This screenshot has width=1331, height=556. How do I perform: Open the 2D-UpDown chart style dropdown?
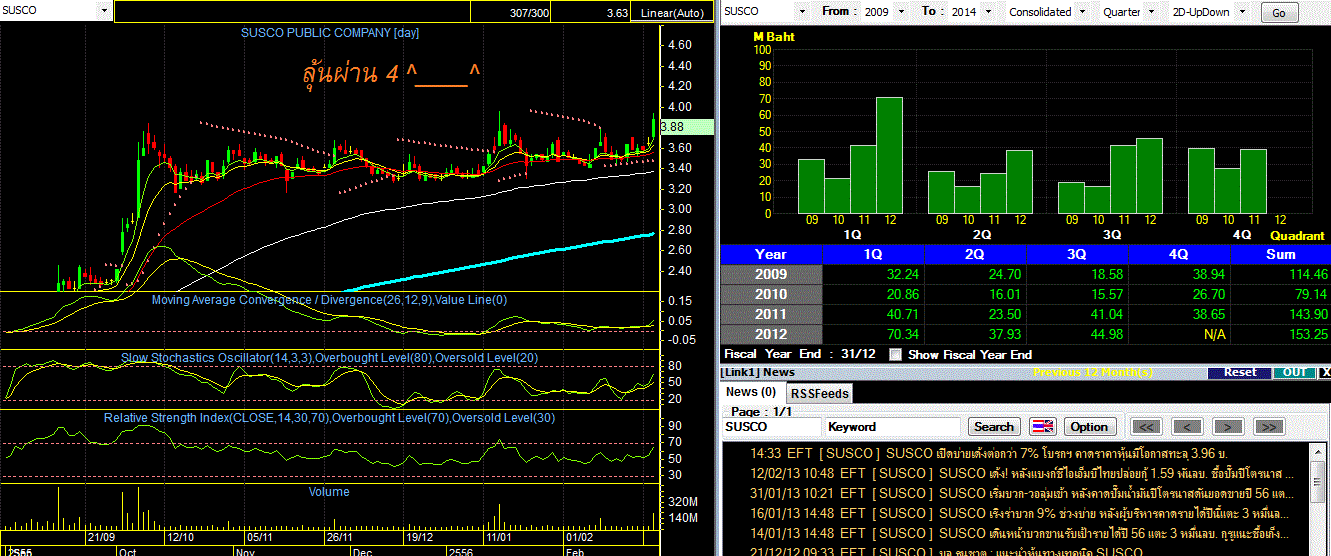coord(1241,12)
